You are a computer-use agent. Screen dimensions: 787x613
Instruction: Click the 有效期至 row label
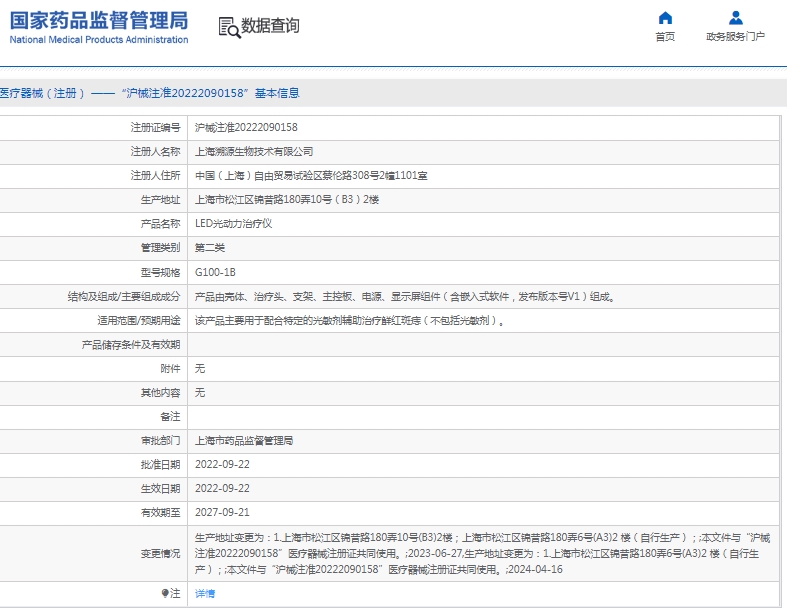click(161, 513)
